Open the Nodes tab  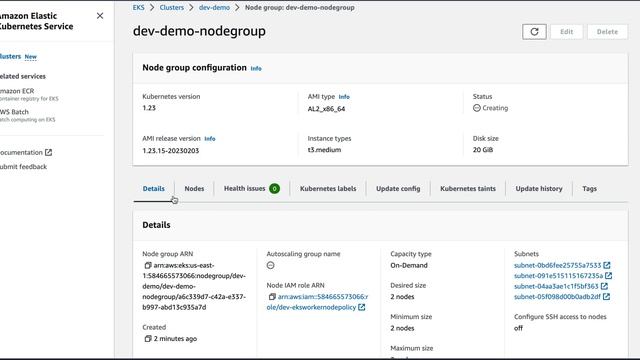(x=194, y=189)
